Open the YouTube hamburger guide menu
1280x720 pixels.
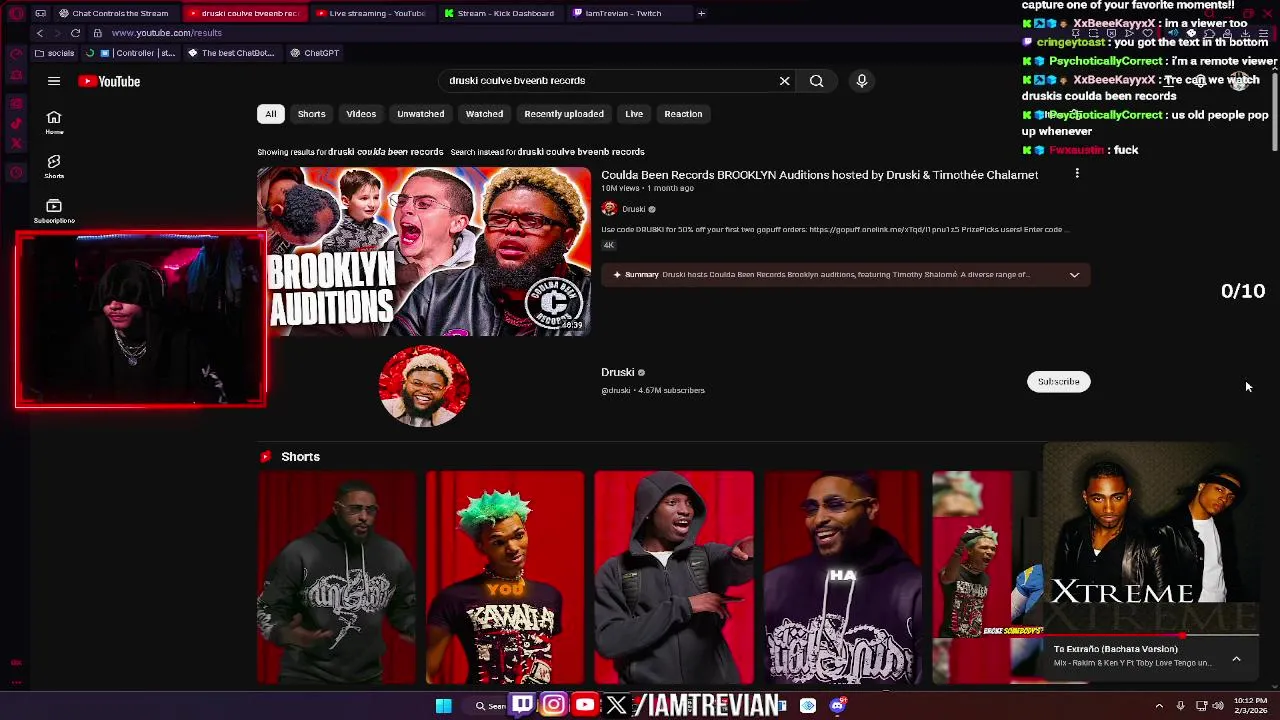pos(54,81)
